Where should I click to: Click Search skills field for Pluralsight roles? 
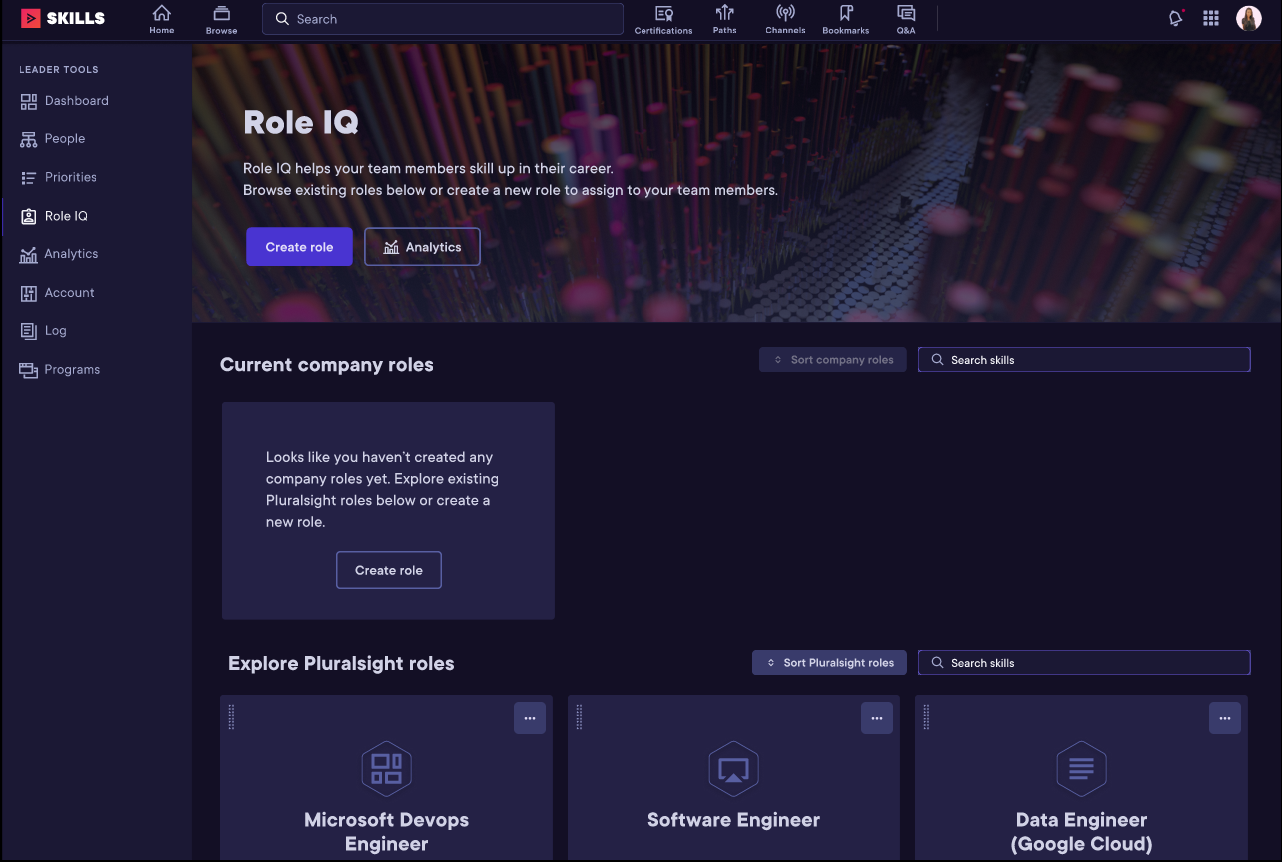[1084, 663]
